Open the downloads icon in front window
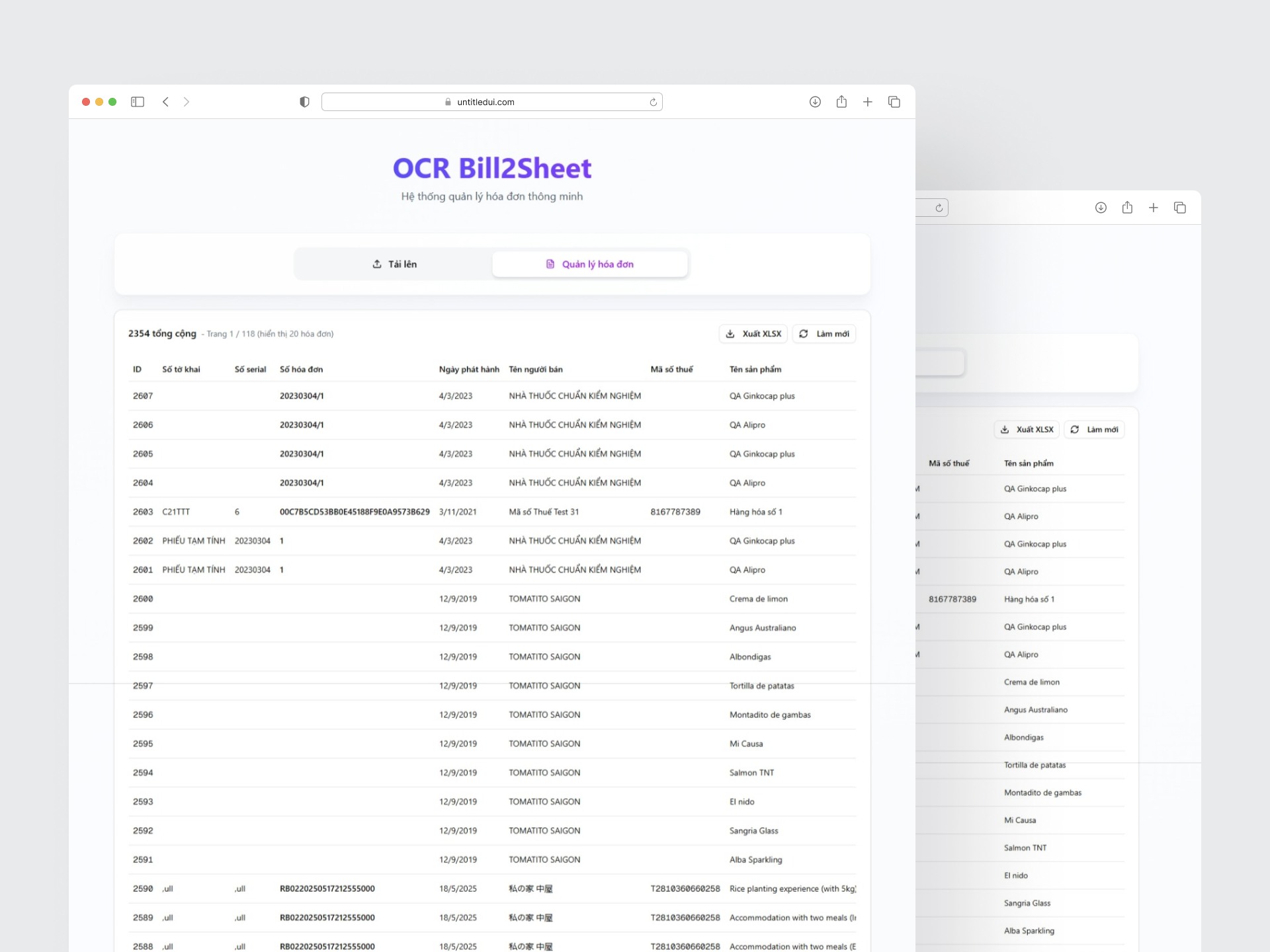This screenshot has width=1270, height=952. point(815,102)
